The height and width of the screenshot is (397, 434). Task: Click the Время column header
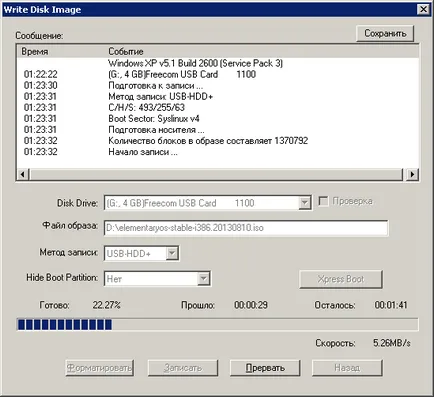(x=35, y=52)
